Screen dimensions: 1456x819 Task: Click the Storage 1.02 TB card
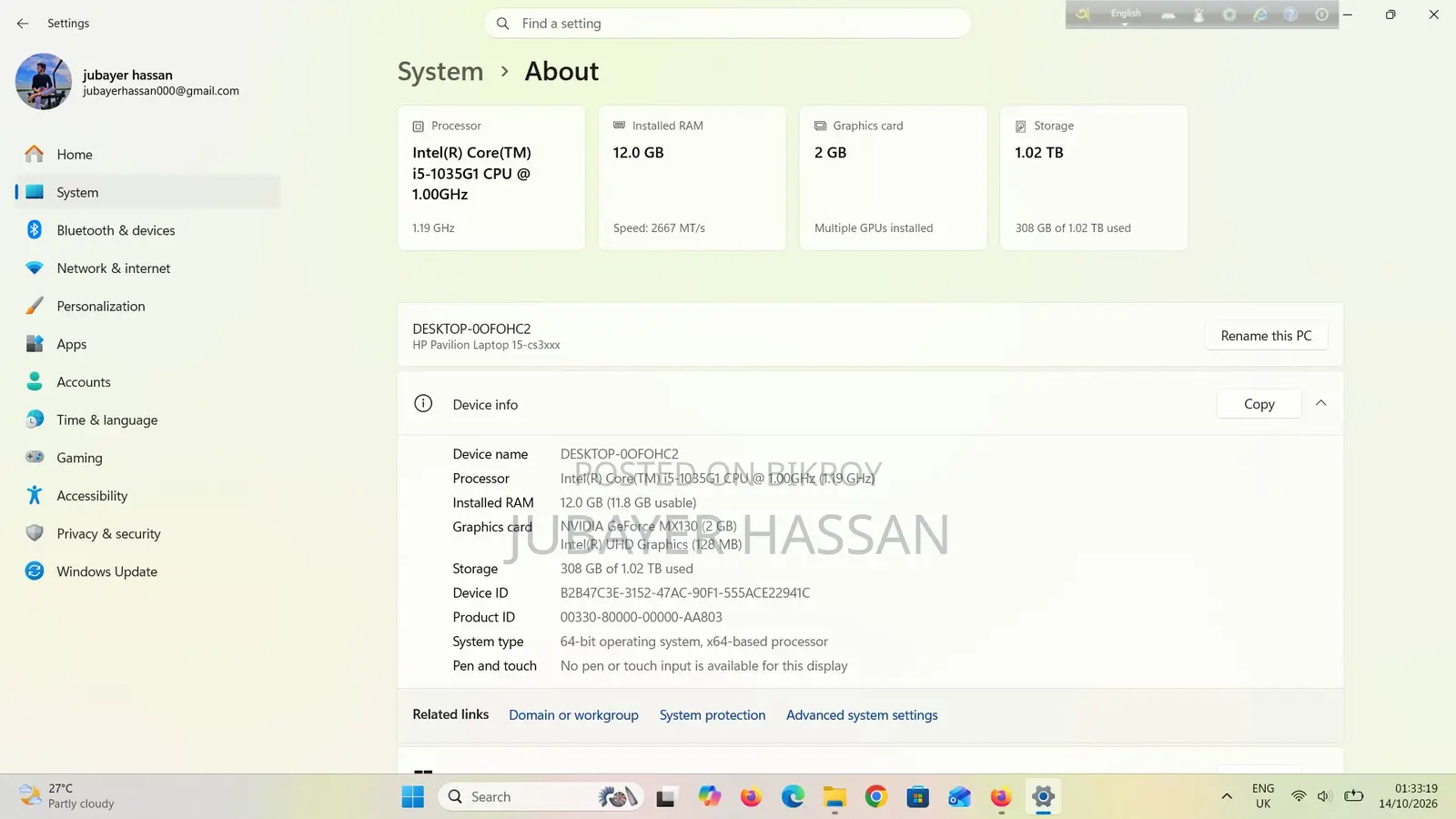(x=1094, y=177)
